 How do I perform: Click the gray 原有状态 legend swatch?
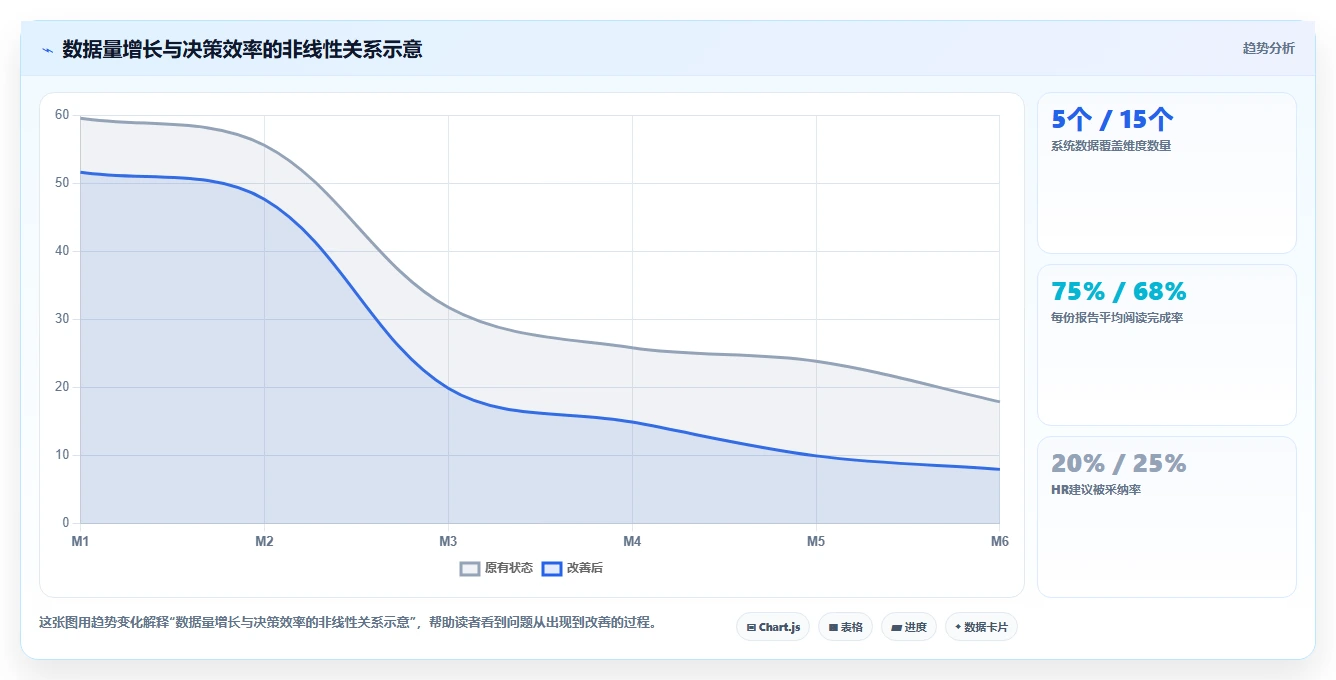click(x=470, y=568)
